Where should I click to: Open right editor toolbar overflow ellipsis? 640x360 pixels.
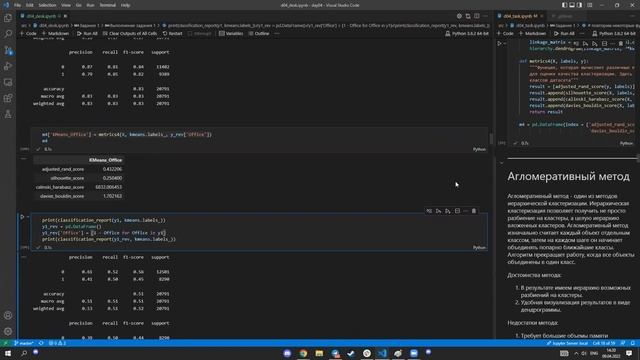pyautogui.click(x=582, y=33)
